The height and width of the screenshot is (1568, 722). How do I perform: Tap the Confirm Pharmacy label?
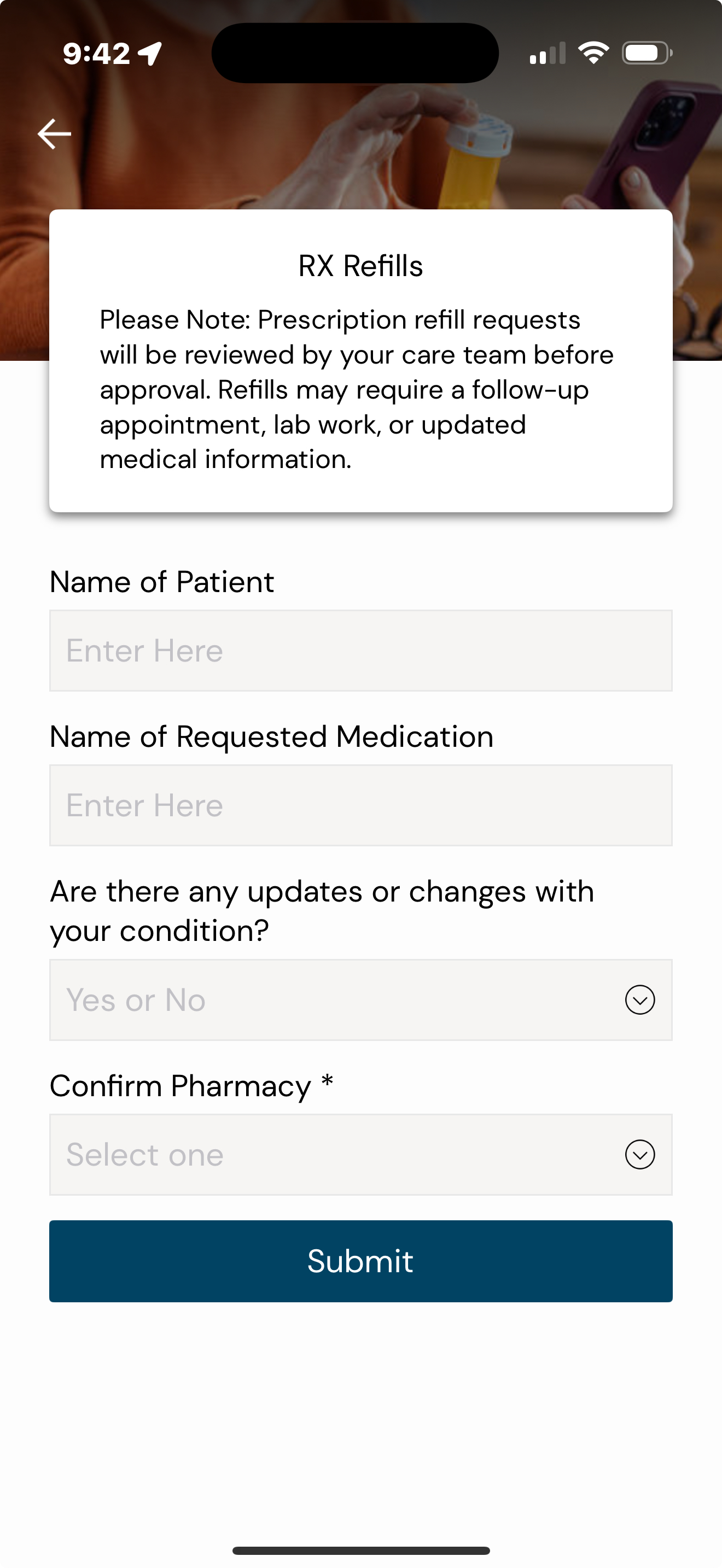coord(180,1086)
